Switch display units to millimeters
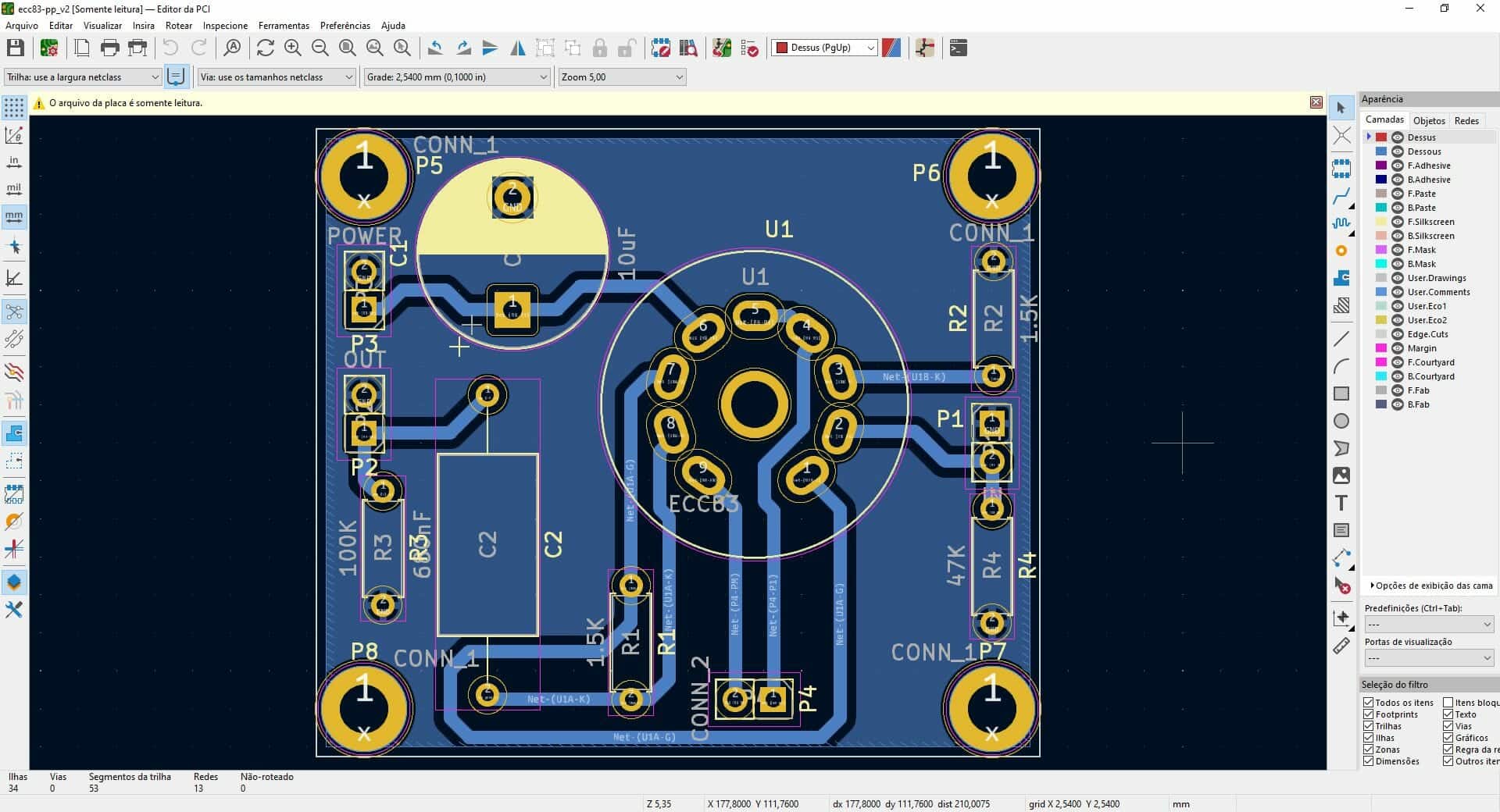The height and width of the screenshot is (812, 1500). 13,216
